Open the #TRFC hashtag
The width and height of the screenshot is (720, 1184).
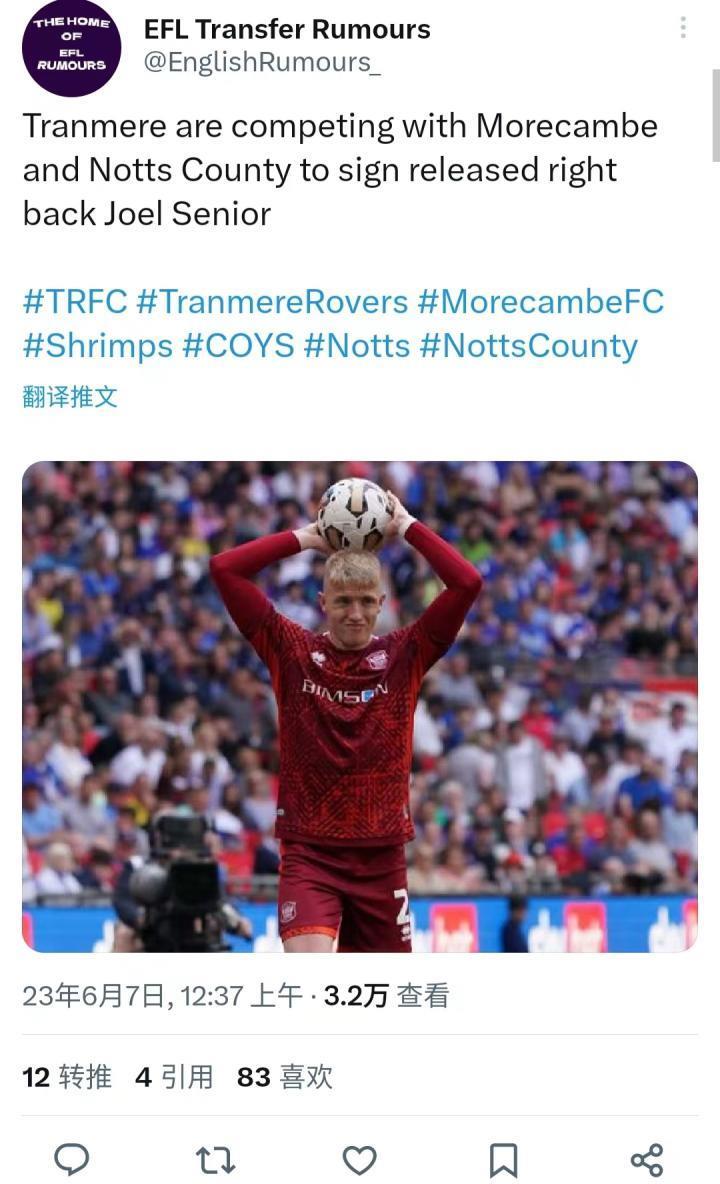click(75, 301)
